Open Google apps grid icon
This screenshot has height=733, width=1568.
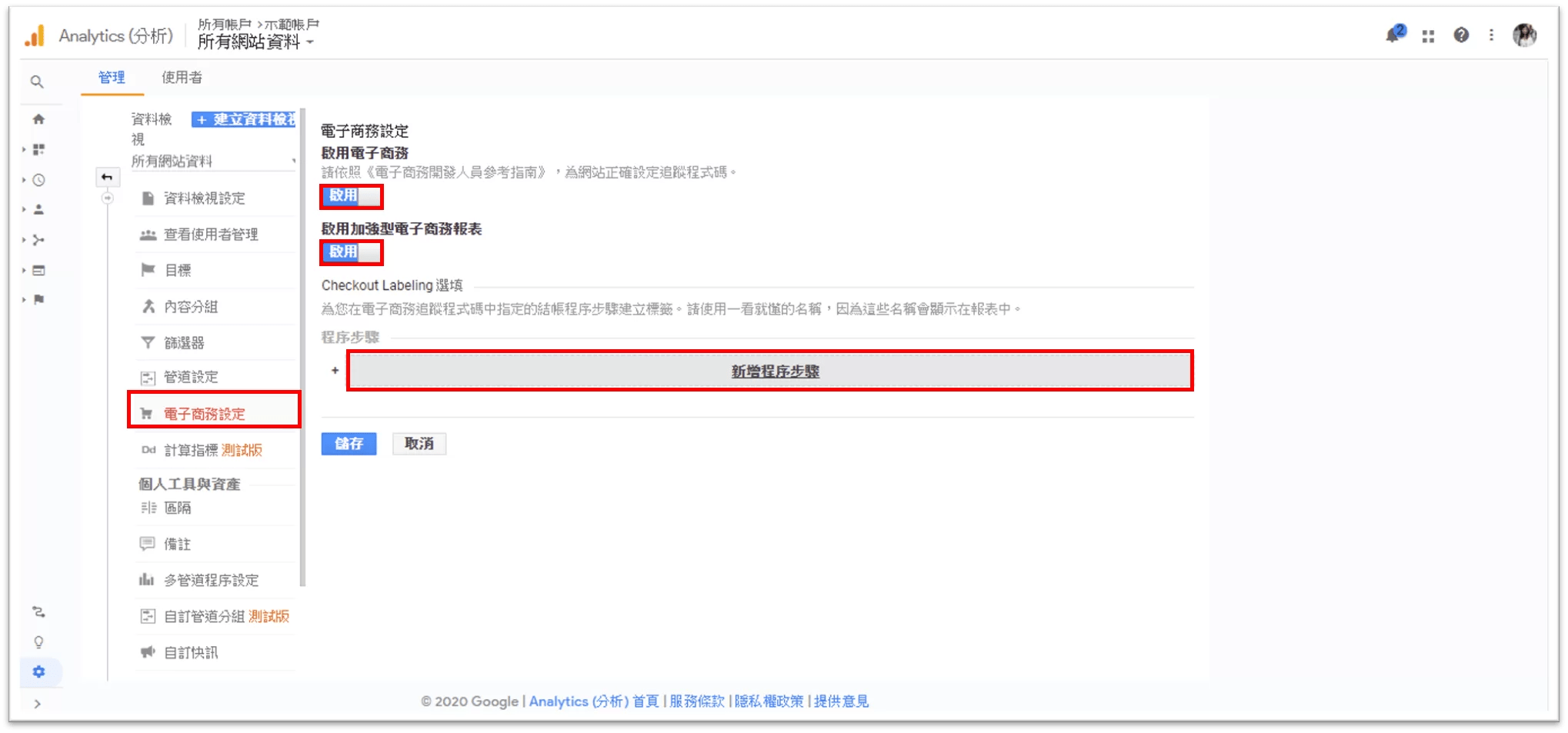pos(1428,36)
